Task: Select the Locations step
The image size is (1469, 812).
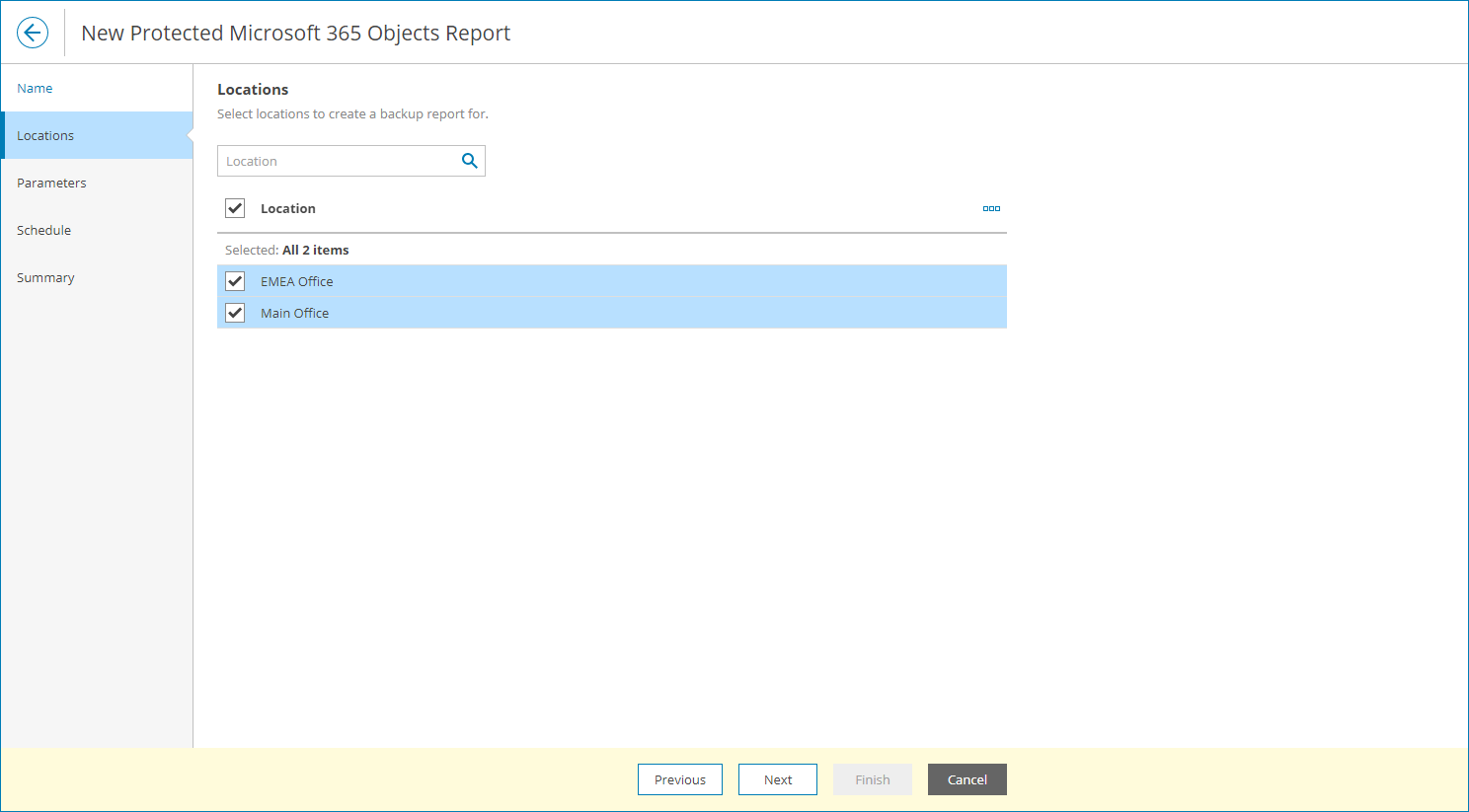Action: tap(97, 135)
